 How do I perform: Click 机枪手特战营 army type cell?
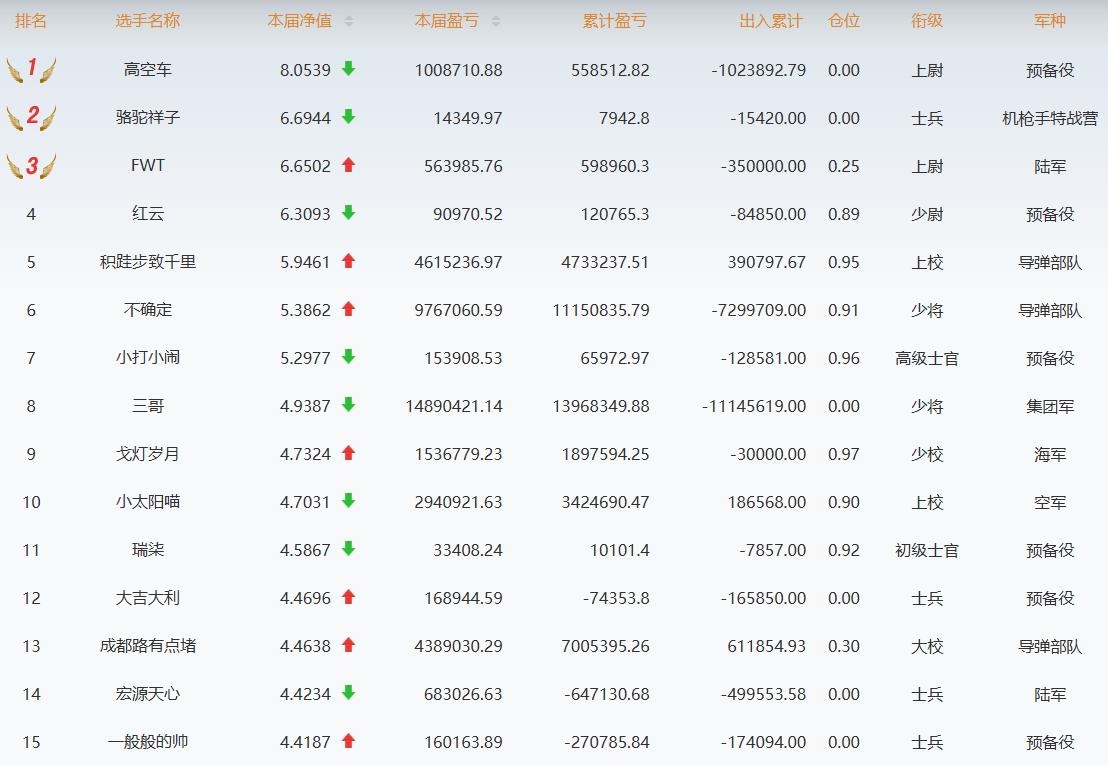(x=1049, y=118)
